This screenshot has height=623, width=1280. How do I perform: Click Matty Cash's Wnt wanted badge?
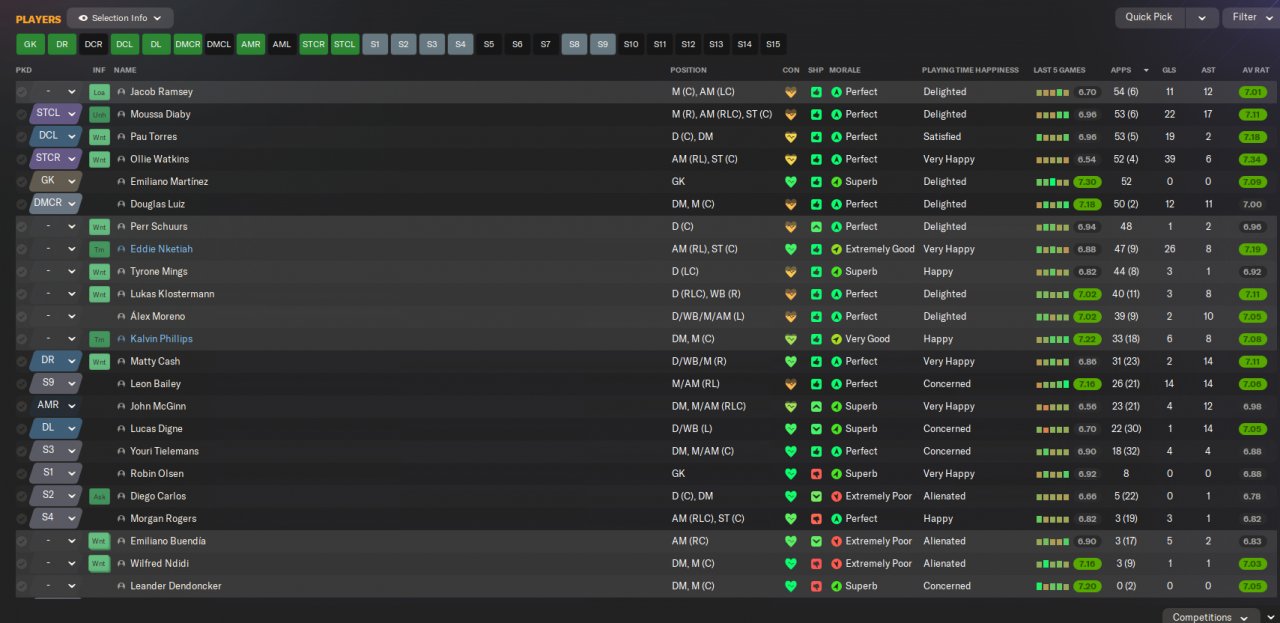coord(98,361)
